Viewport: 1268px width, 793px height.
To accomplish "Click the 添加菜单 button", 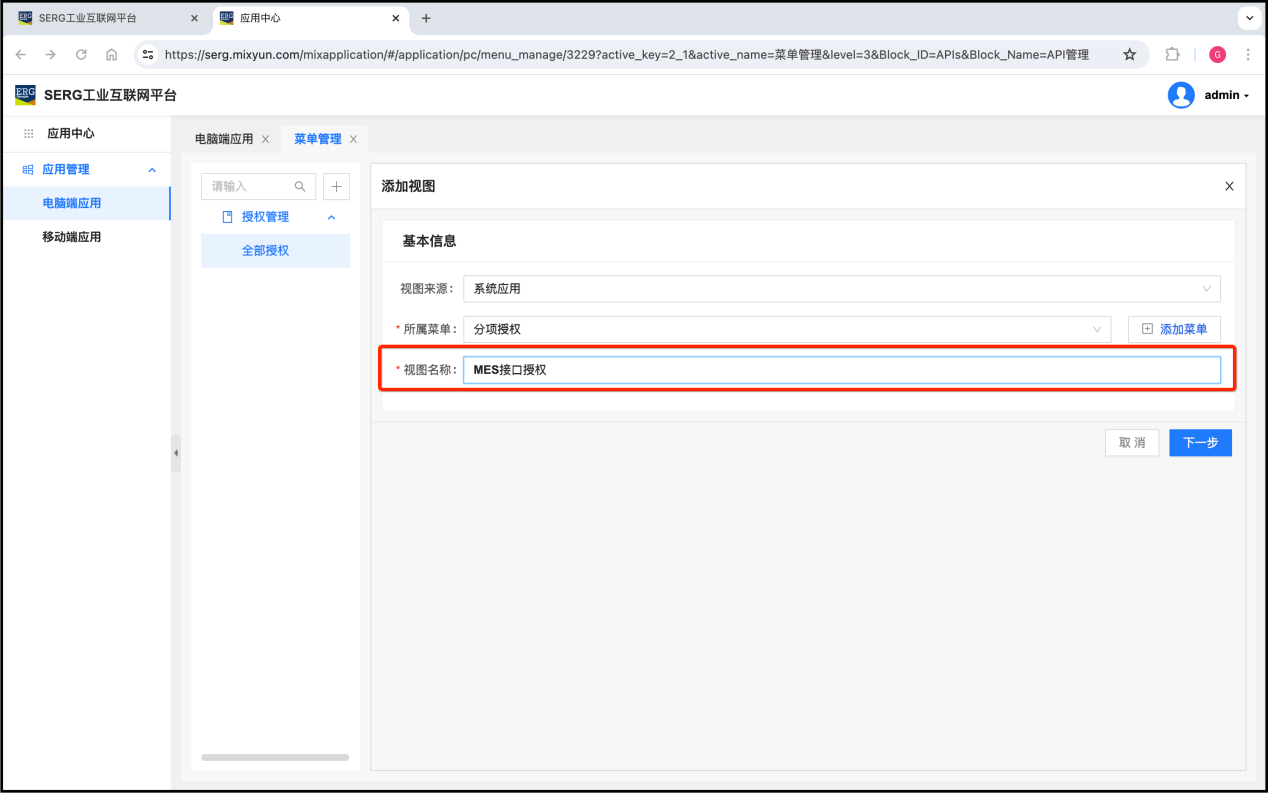I will click(x=1174, y=329).
